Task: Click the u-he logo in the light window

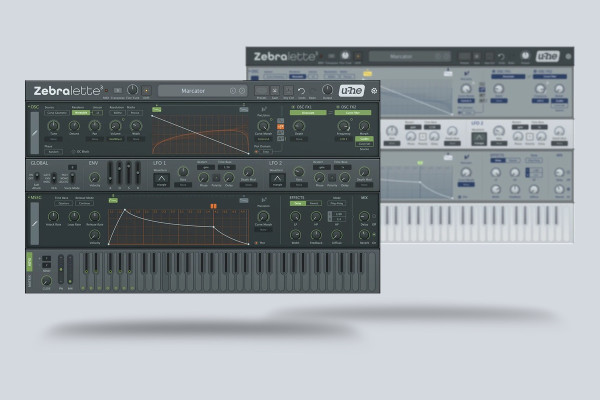Action: (x=548, y=56)
